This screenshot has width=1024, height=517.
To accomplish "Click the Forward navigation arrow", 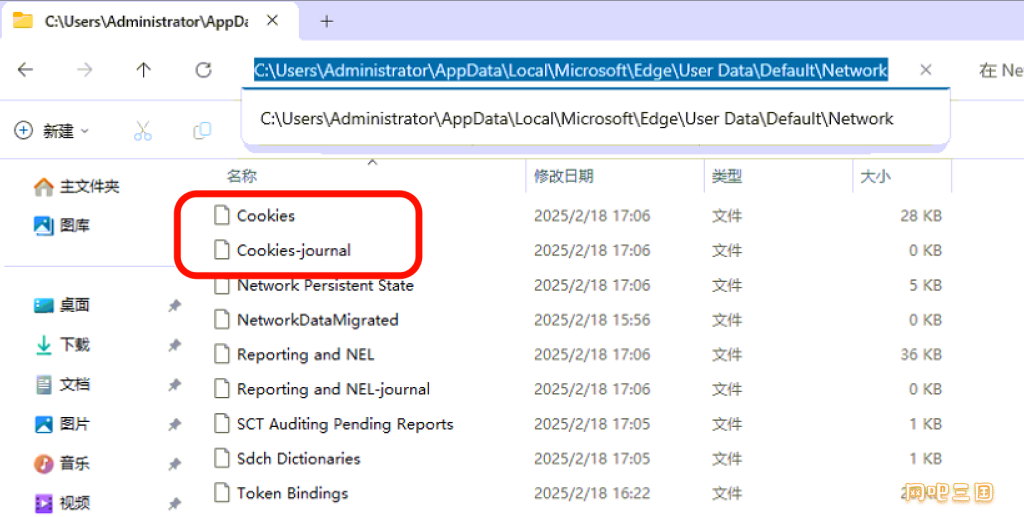I will (x=84, y=70).
